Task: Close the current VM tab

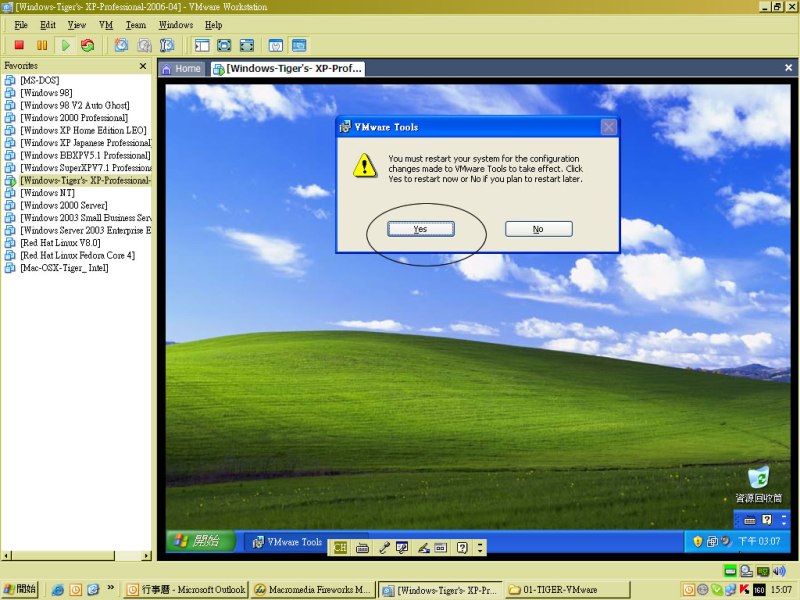Action: pyautogui.click(x=788, y=67)
